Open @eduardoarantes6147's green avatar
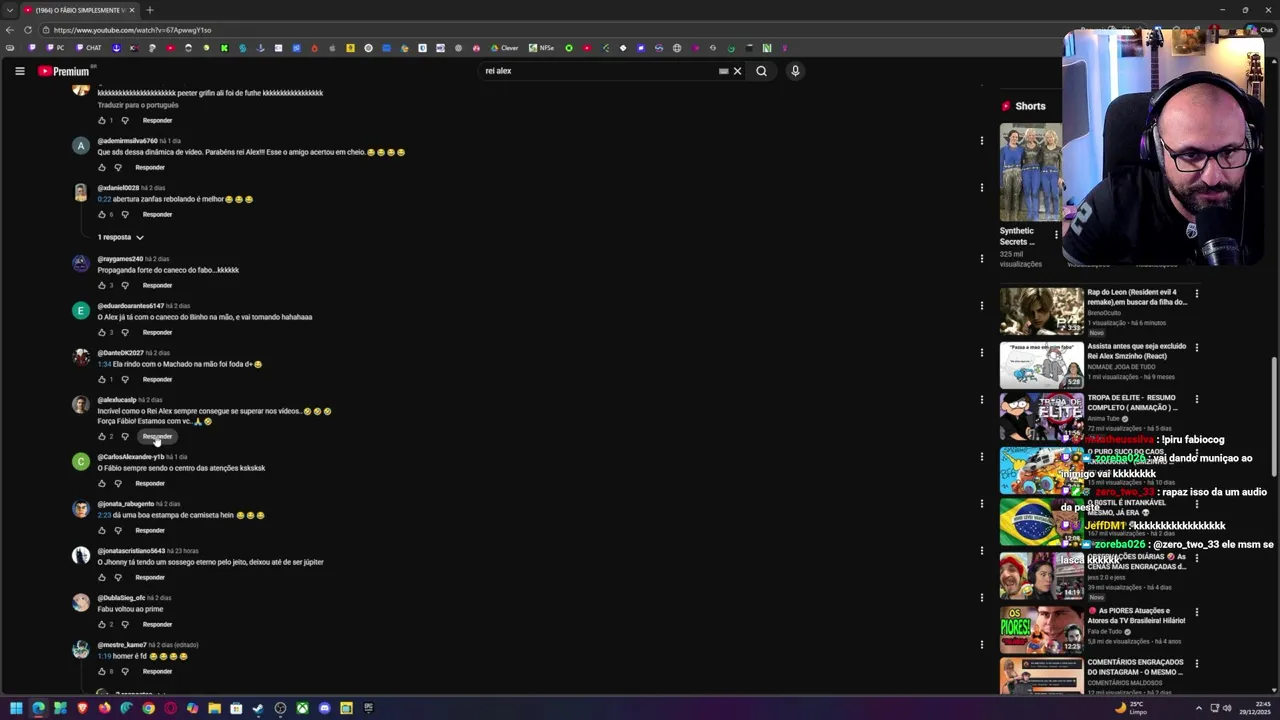The width and height of the screenshot is (1280, 720). [x=81, y=311]
